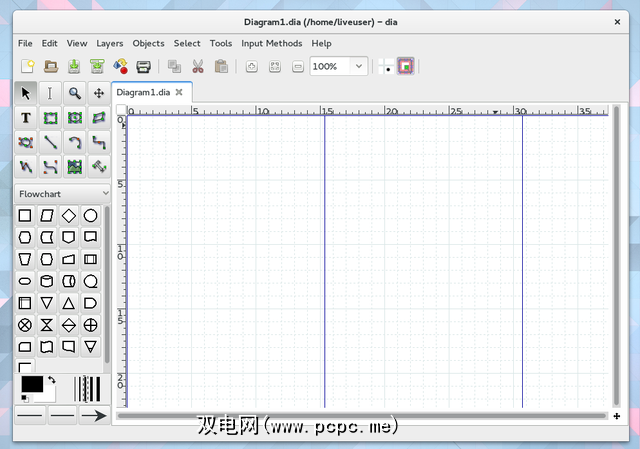Select the straight Line tool

point(50,142)
